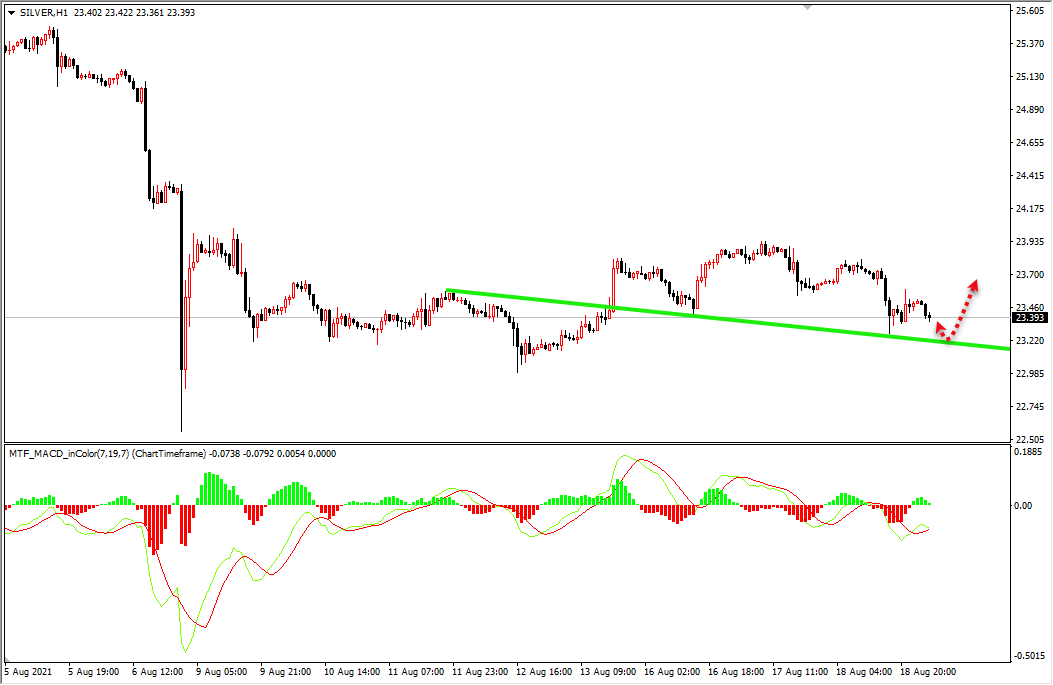This screenshot has height=685, width=1053.
Task: Click the 10 Aug 14:00 time label
Action: click(x=352, y=672)
